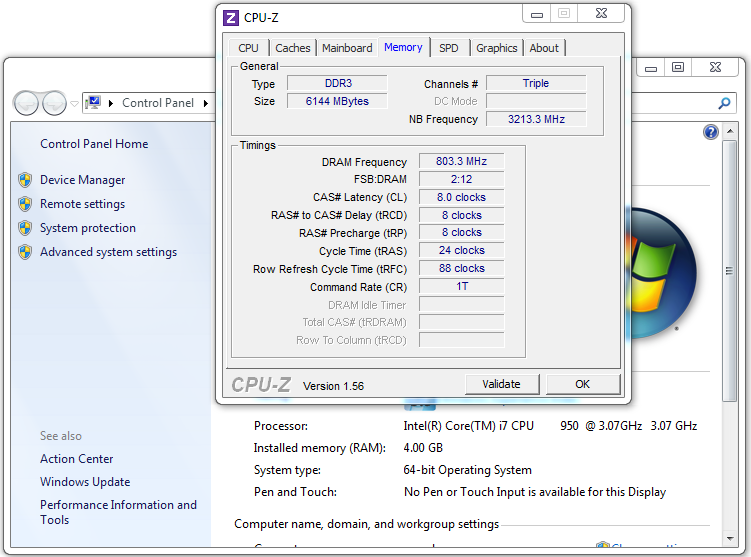Minimize the Control Panel window

[651, 67]
